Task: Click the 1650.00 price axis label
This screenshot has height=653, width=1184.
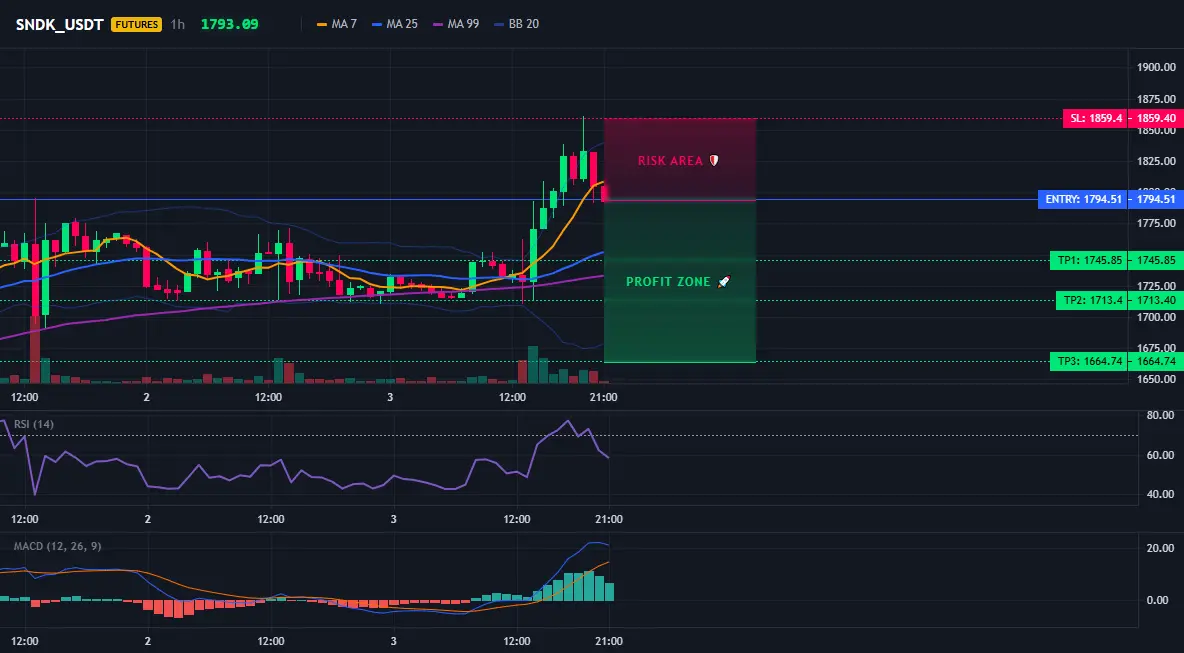Action: click(1156, 379)
